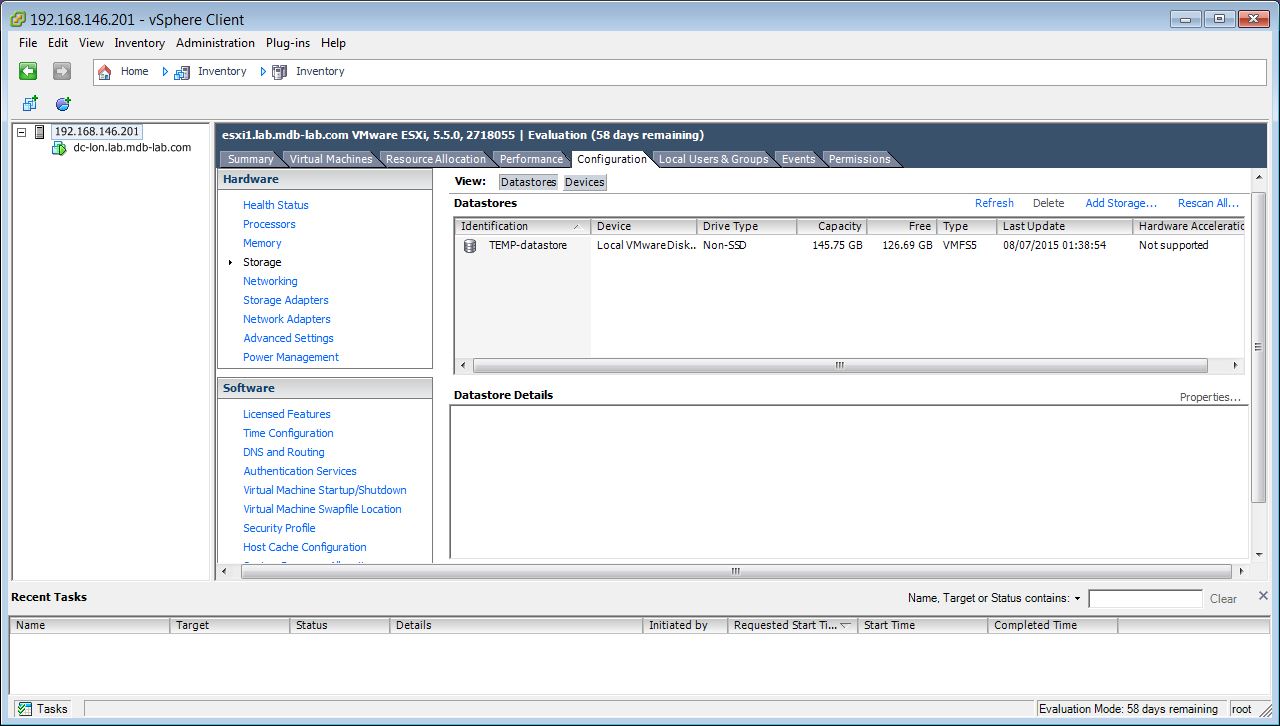The height and width of the screenshot is (726, 1280).
Task: Click the new virtual machine toolbar icon
Action: pos(30,104)
